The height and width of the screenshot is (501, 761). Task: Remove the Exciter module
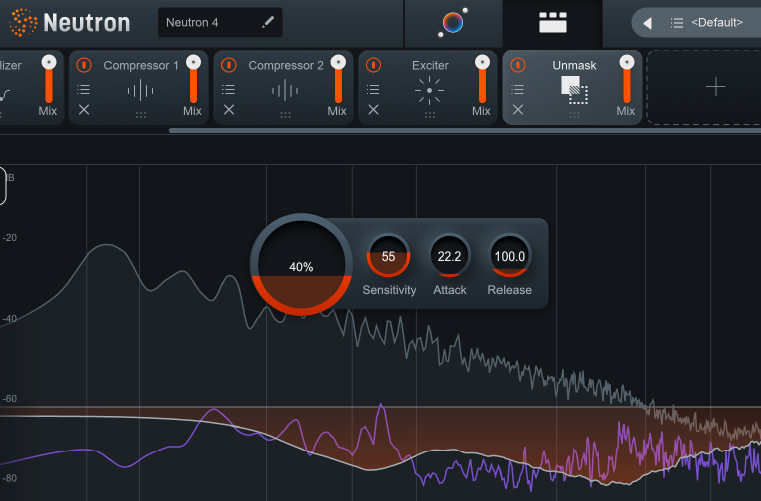click(x=373, y=110)
